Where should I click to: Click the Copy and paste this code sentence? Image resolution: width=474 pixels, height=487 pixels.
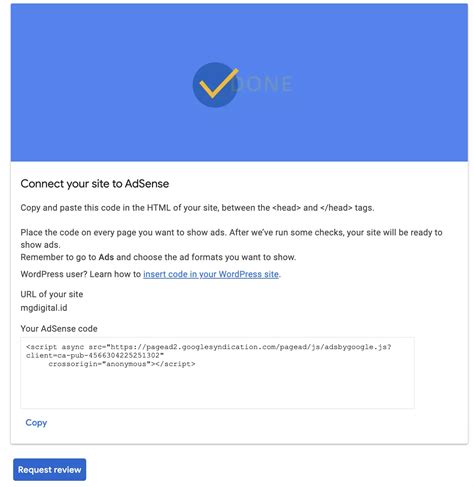tap(197, 208)
